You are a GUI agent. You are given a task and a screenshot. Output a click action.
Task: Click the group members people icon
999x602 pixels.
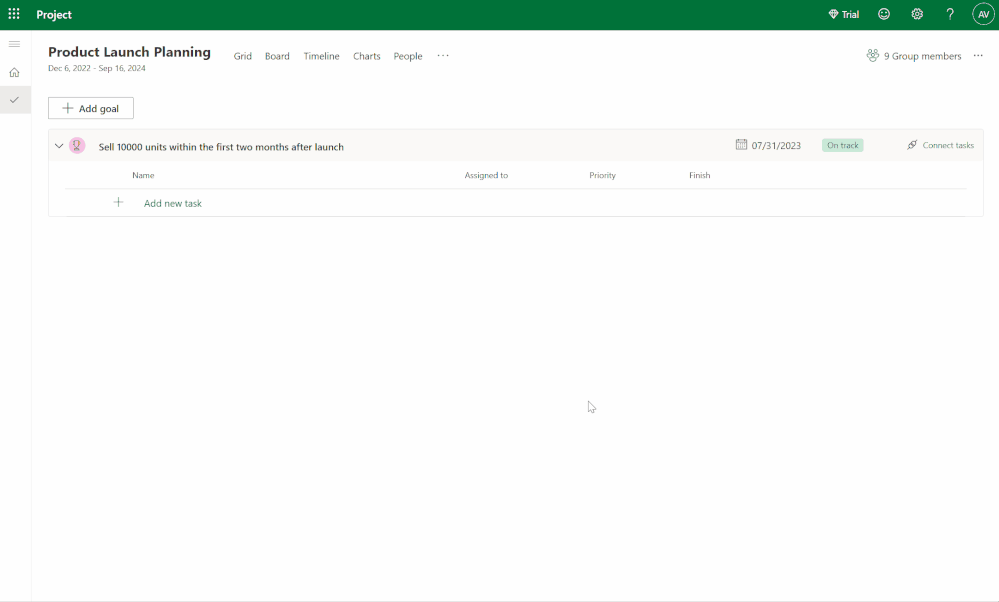click(x=872, y=55)
